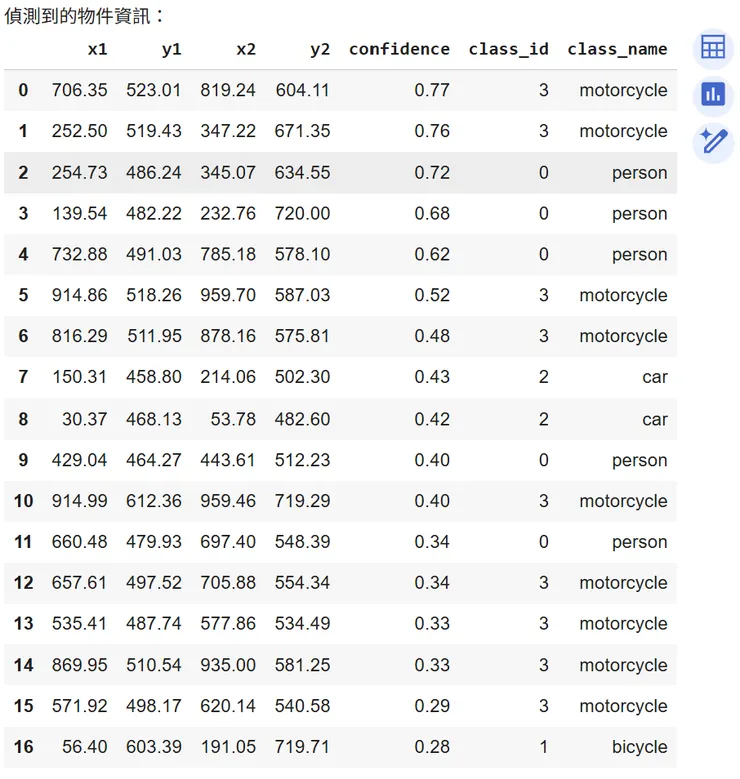
Task: Click row index 0
Action: coord(23,90)
